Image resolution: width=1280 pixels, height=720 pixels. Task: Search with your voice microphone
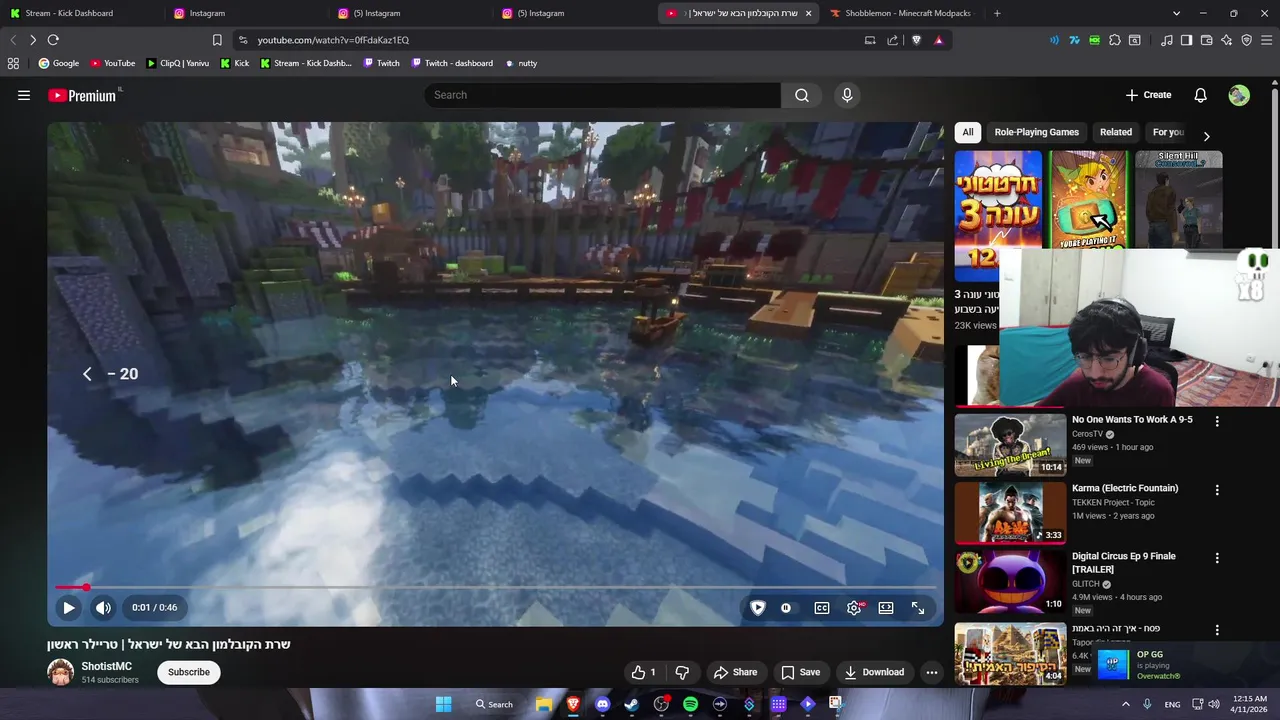click(847, 95)
